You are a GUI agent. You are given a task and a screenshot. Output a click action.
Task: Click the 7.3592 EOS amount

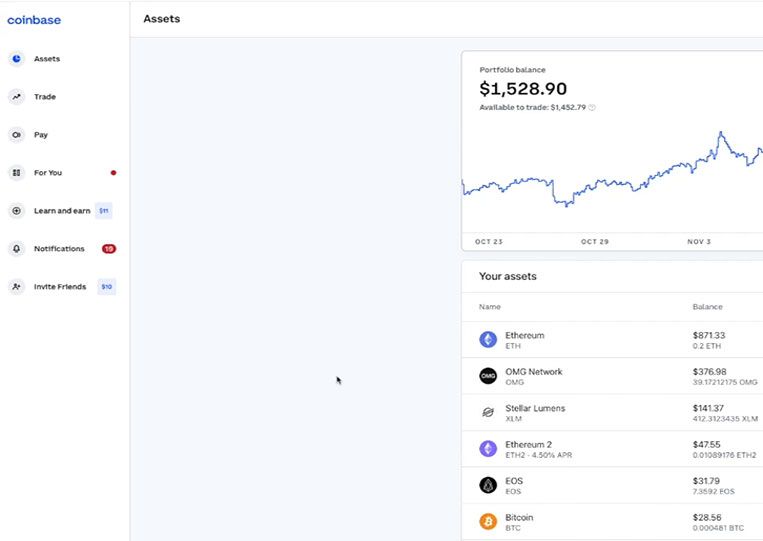714,492
